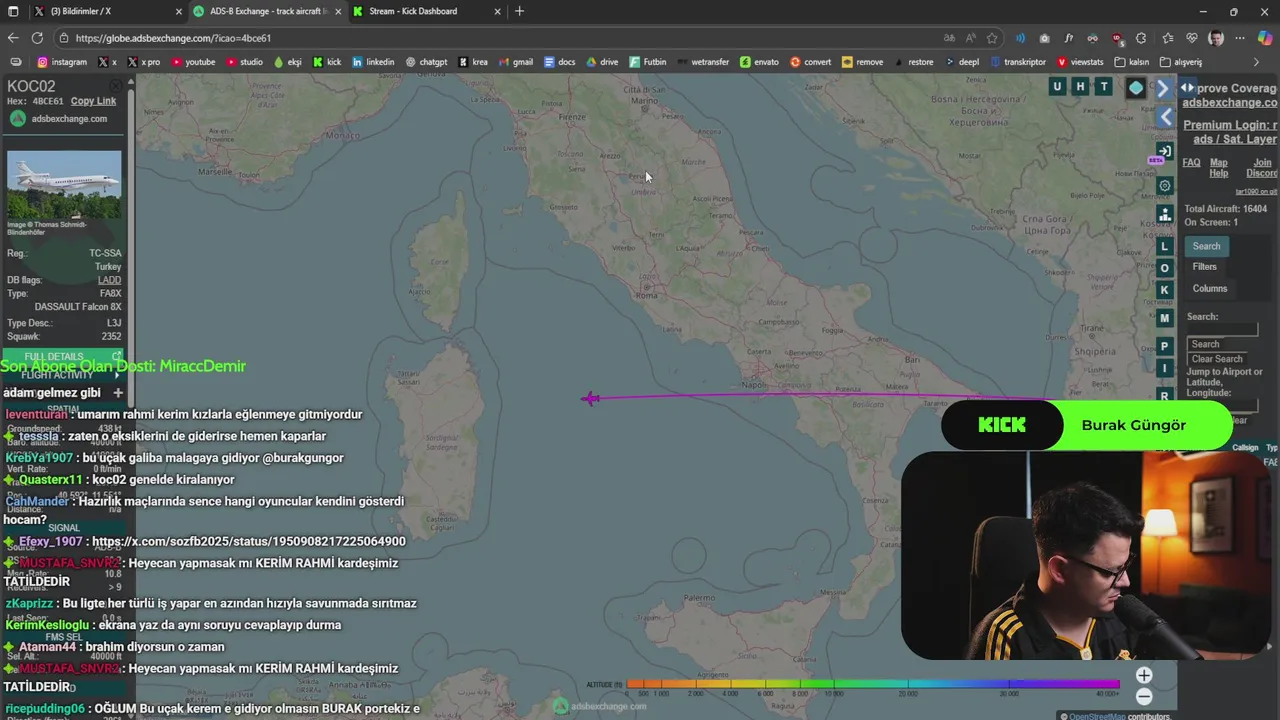Image resolution: width=1280 pixels, height=720 pixels.
Task: Open the map layer selector diamond icon
Action: [x=1136, y=88]
